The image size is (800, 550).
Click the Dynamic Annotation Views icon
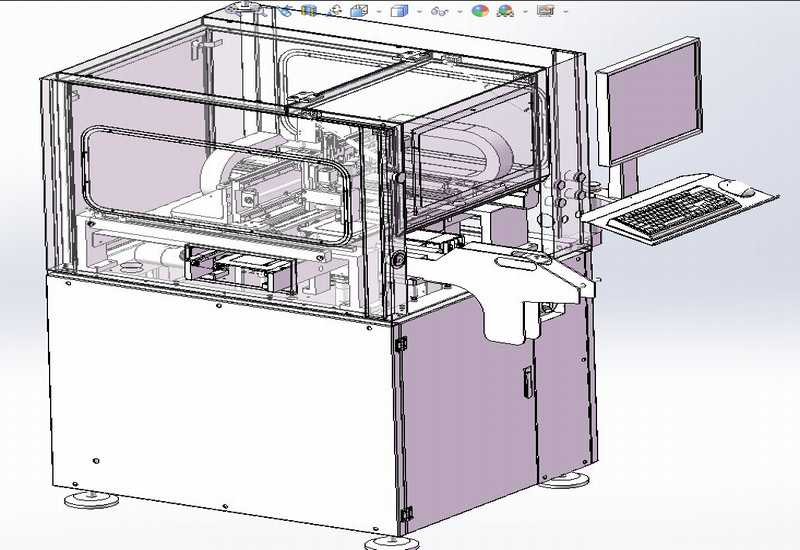[x=334, y=10]
